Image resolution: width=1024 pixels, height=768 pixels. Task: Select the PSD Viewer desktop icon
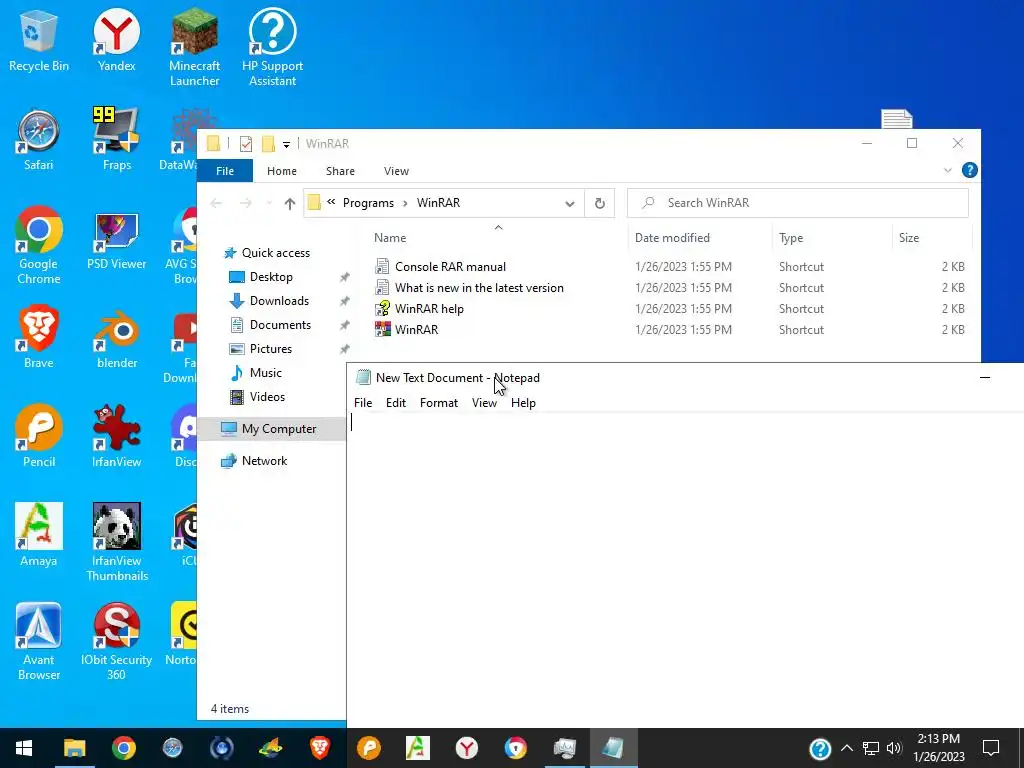click(x=116, y=239)
